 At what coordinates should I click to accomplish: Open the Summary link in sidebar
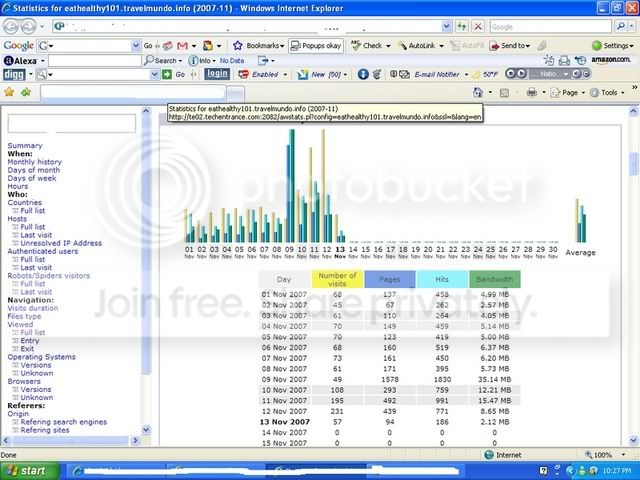pyautogui.click(x=25, y=146)
